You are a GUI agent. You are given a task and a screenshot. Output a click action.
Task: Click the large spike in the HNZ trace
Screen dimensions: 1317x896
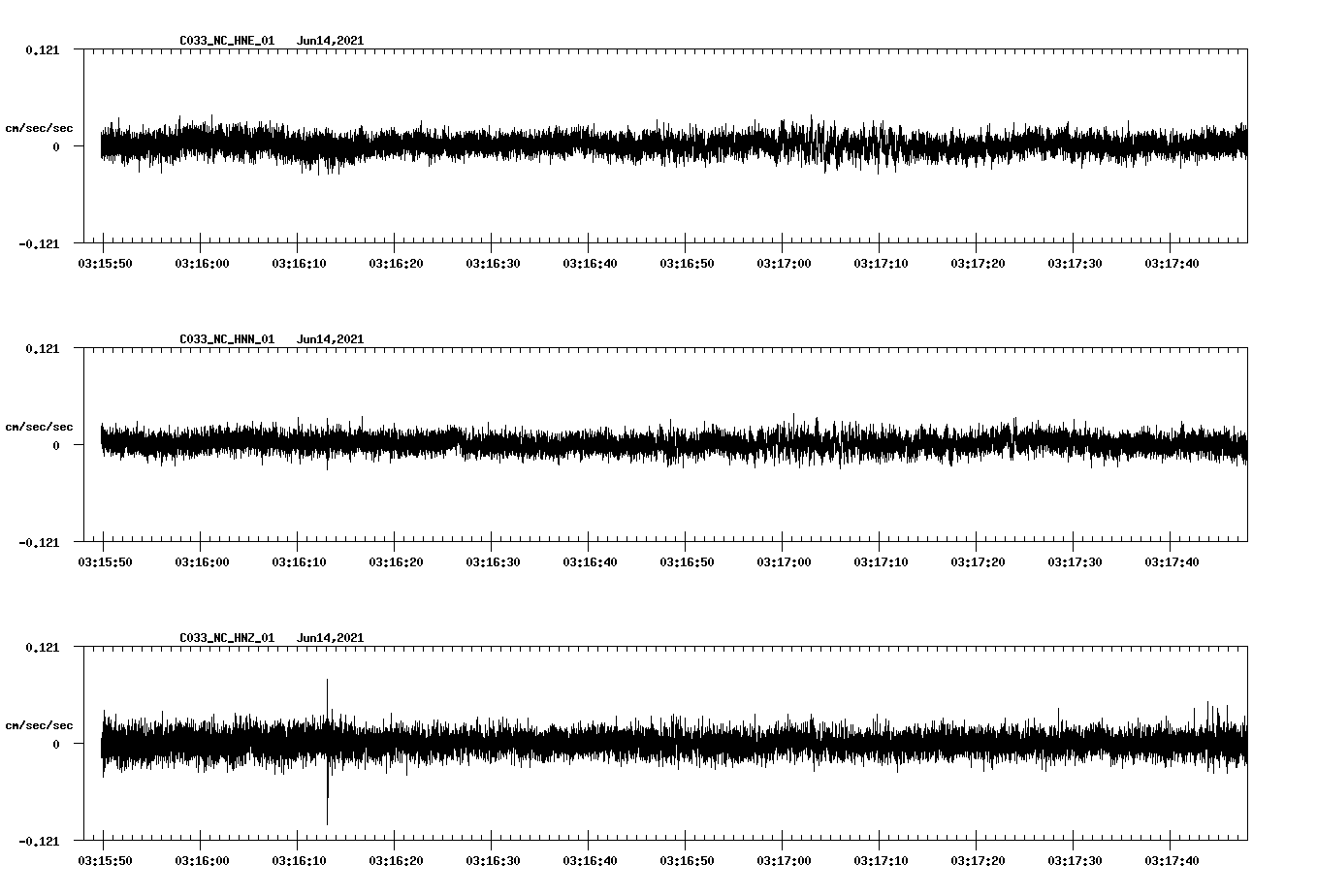click(x=328, y=752)
